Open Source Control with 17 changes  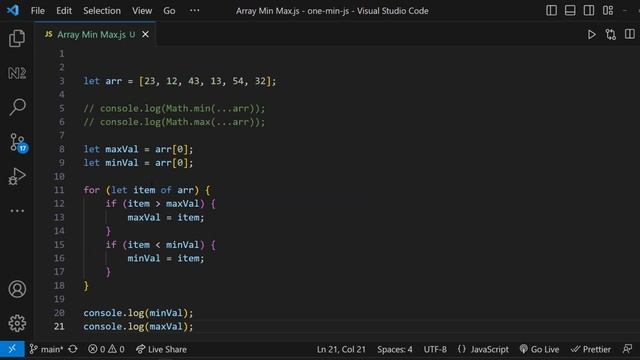click(18, 143)
